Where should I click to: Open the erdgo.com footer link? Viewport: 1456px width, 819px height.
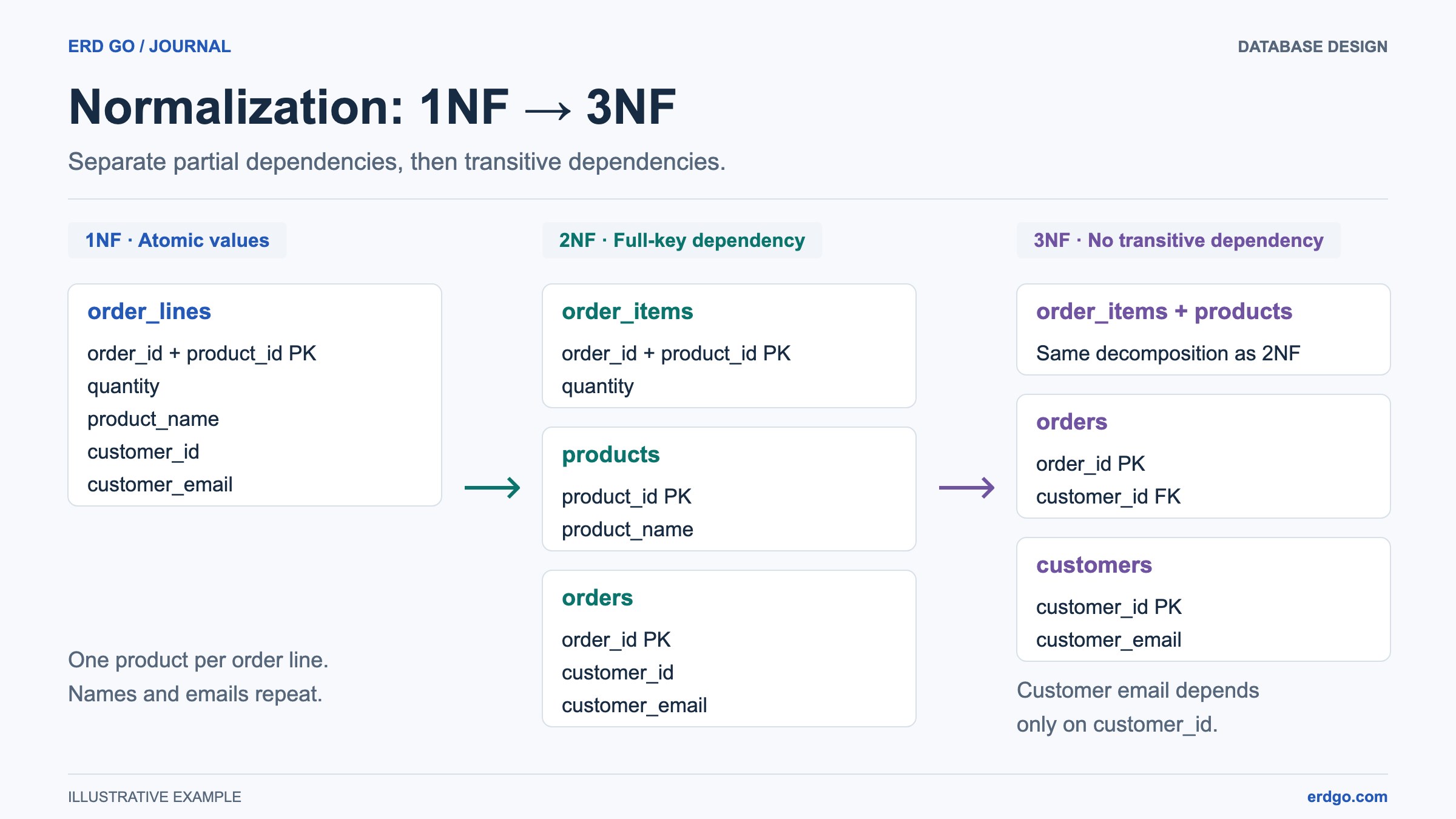coord(1347,797)
